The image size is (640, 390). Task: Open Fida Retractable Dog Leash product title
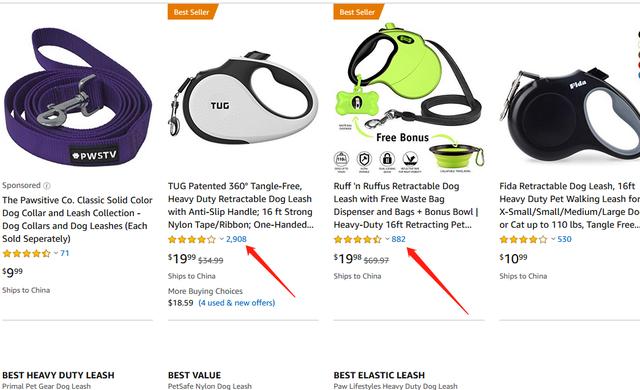tap(569, 205)
